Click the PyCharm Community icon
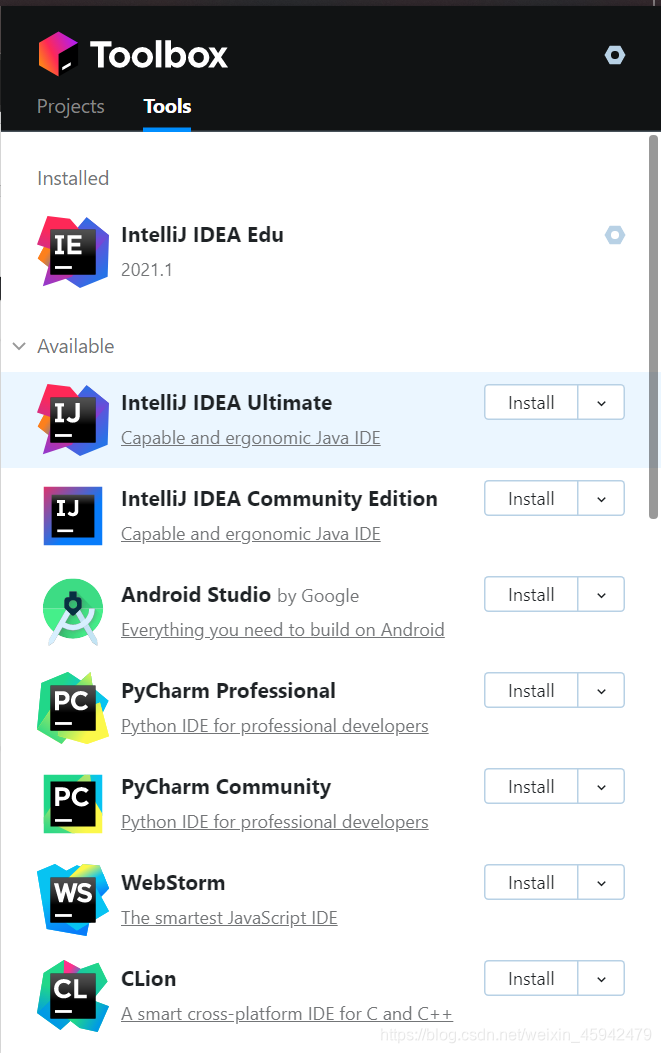Image resolution: width=661 pixels, height=1053 pixels. (73, 804)
